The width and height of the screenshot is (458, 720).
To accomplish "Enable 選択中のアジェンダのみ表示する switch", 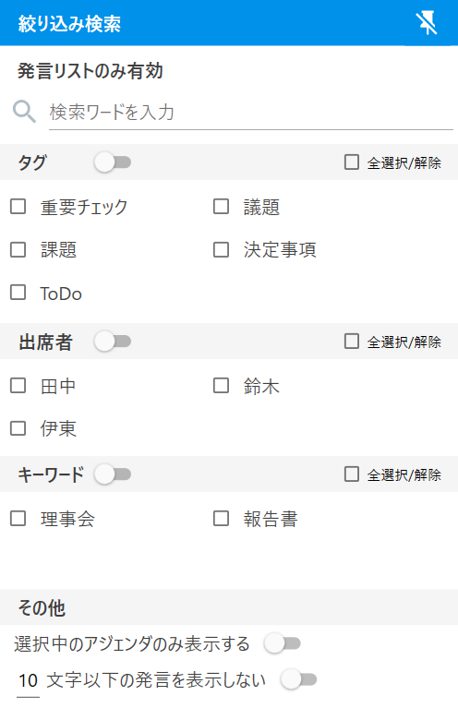I will pos(282,644).
